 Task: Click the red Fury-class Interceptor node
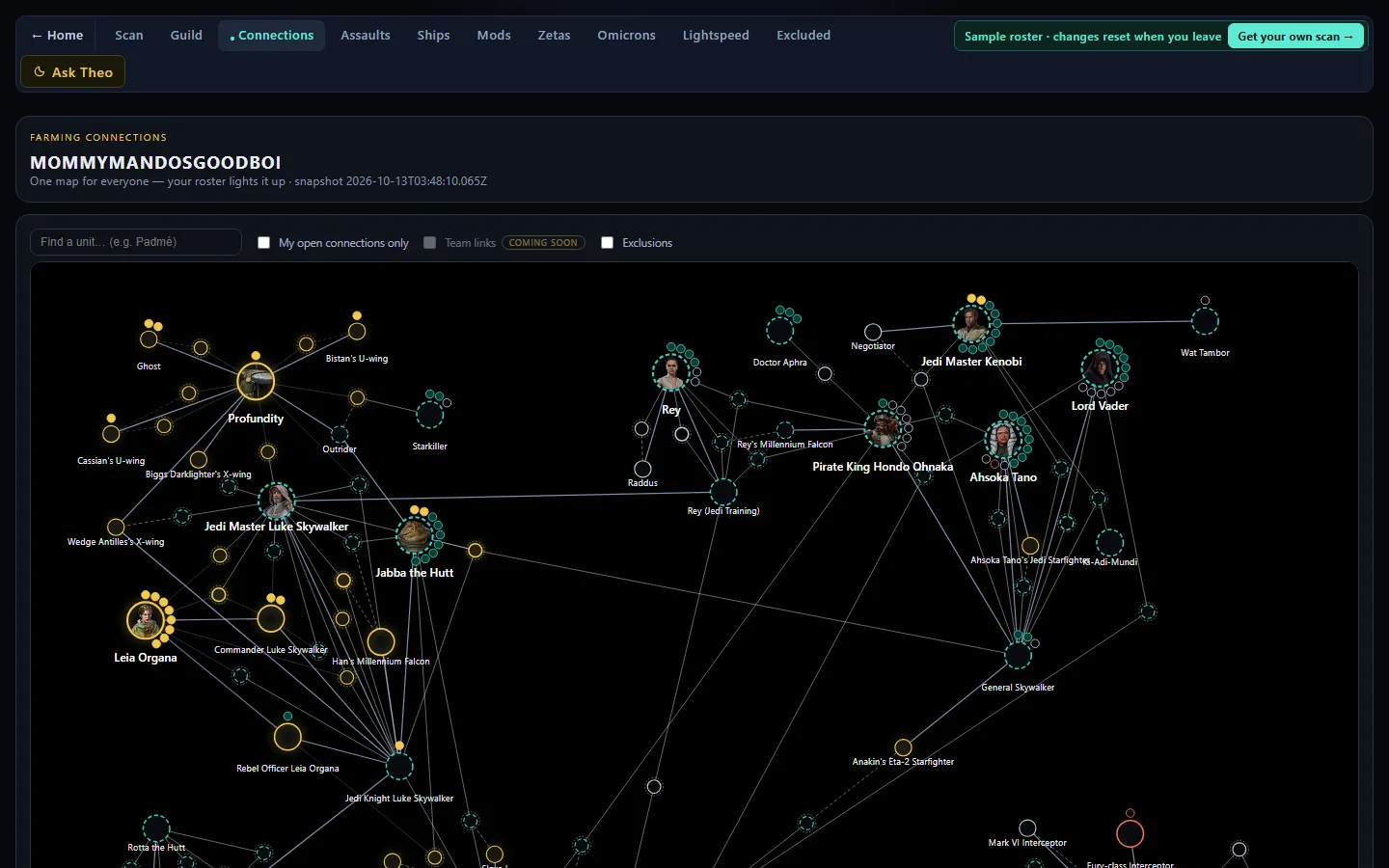click(x=1130, y=833)
